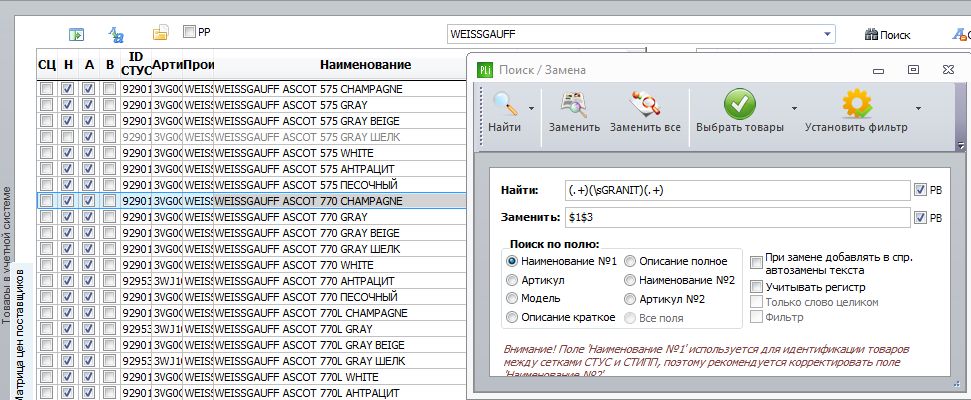Select the Модель radio button

(512, 298)
